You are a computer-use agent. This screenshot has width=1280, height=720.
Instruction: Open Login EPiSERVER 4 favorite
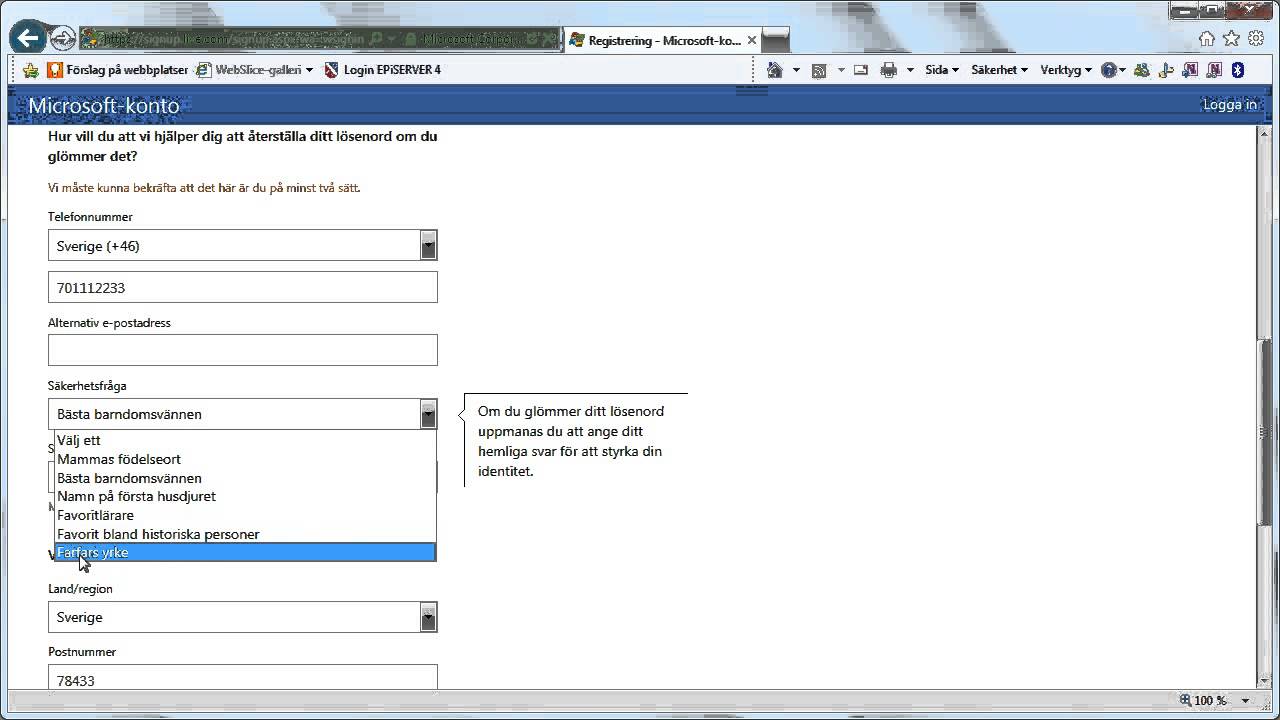click(382, 70)
